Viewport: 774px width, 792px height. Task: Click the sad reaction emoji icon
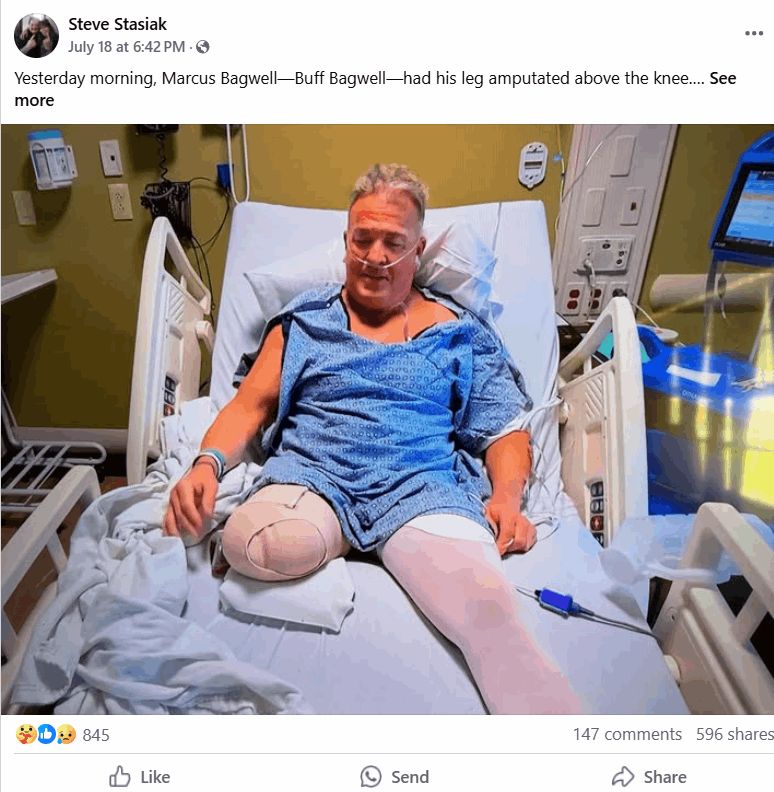click(x=66, y=734)
